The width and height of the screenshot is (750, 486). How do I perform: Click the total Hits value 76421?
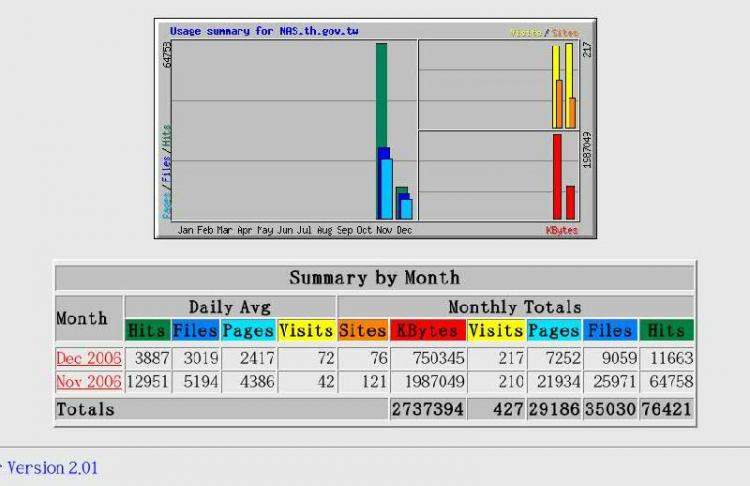click(667, 409)
